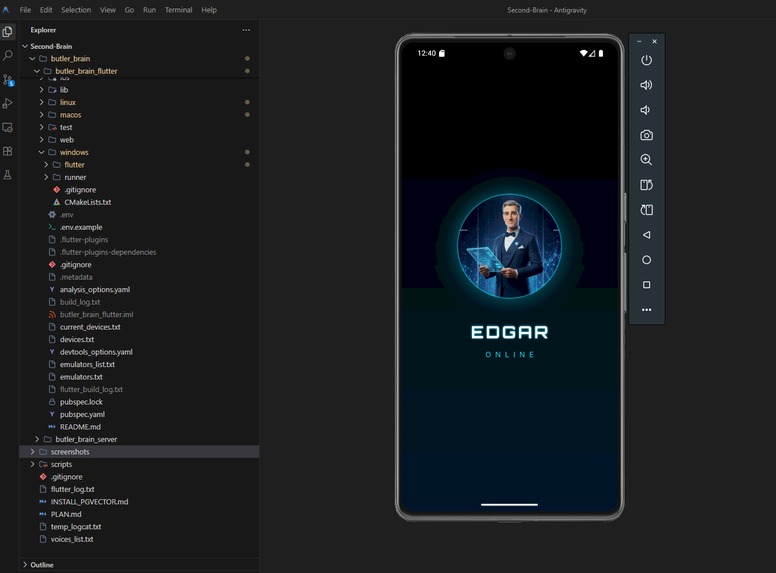Open the File menu
Viewport: 776px width, 573px height.
click(x=25, y=10)
